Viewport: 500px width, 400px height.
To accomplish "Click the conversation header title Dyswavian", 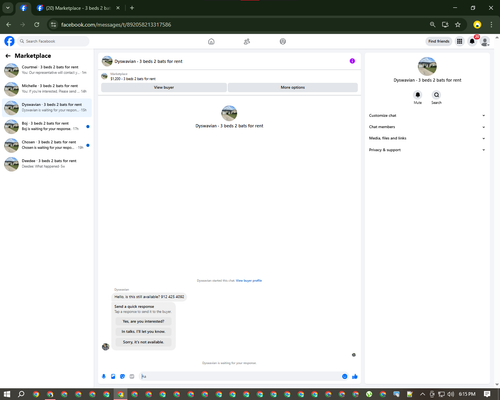I will coord(148,61).
